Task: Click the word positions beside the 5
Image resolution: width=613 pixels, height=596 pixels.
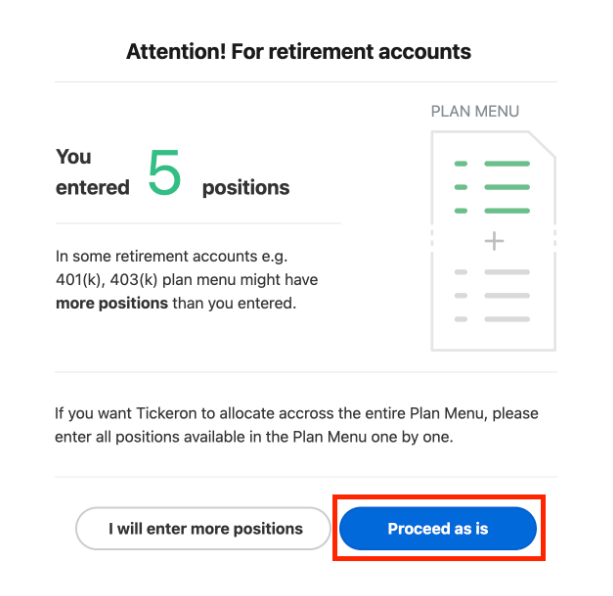Action: 246,188
